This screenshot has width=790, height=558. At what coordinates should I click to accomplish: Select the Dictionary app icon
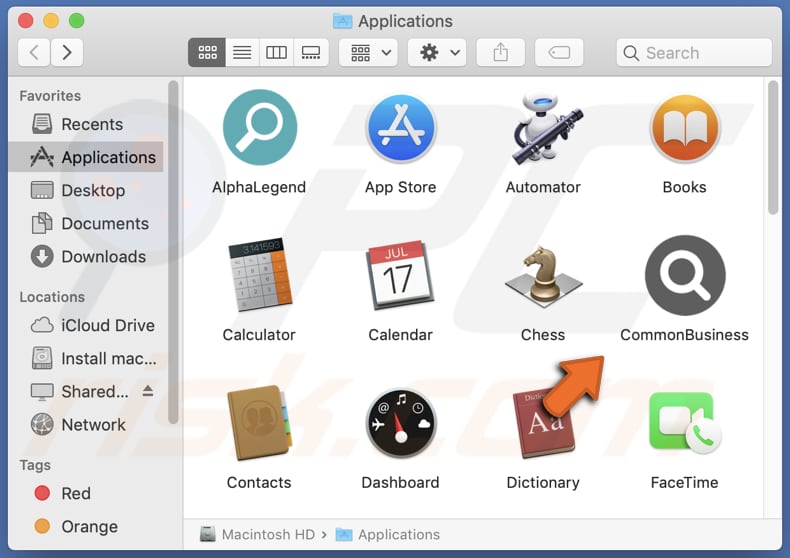[x=543, y=424]
